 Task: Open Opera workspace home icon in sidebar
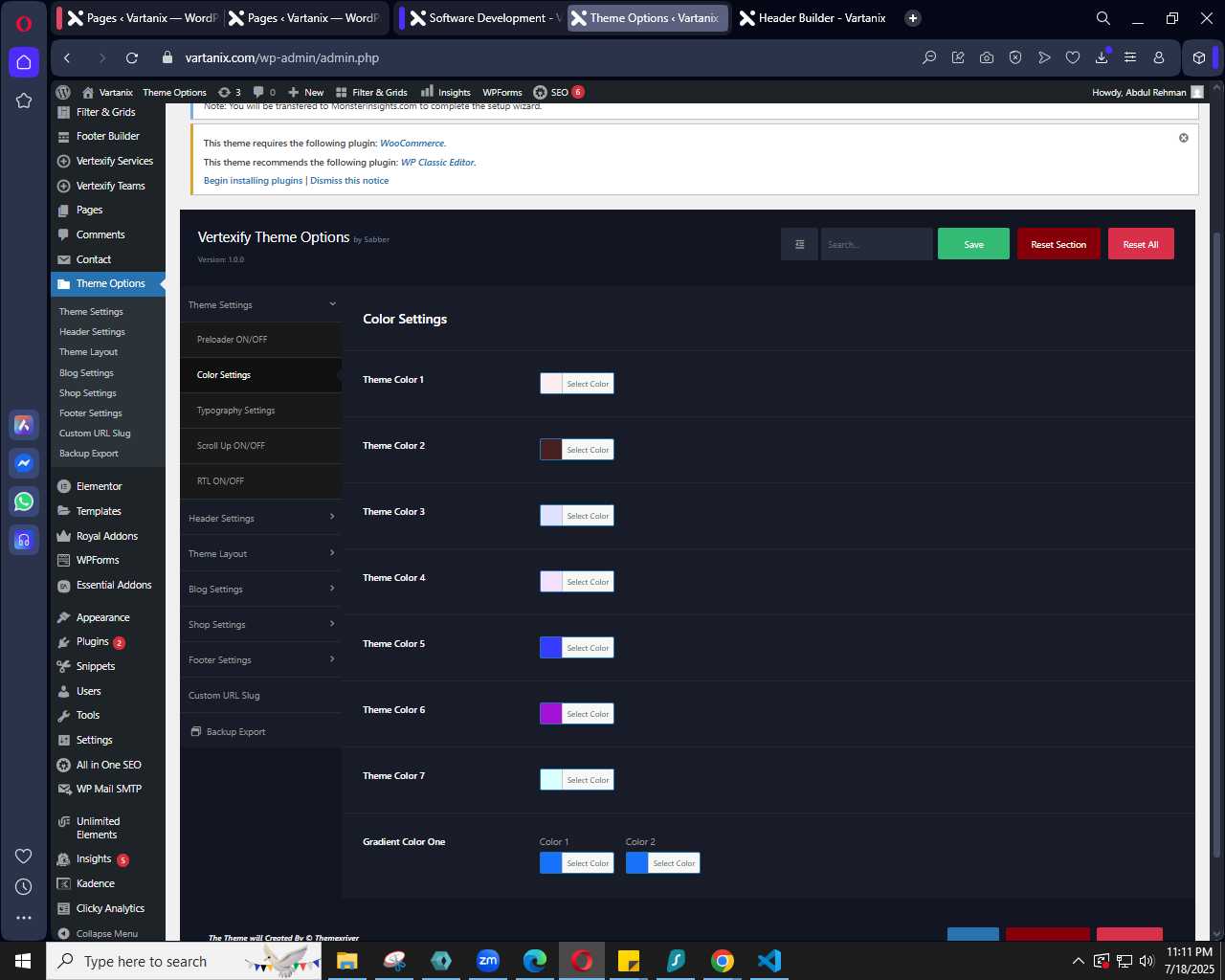24,62
